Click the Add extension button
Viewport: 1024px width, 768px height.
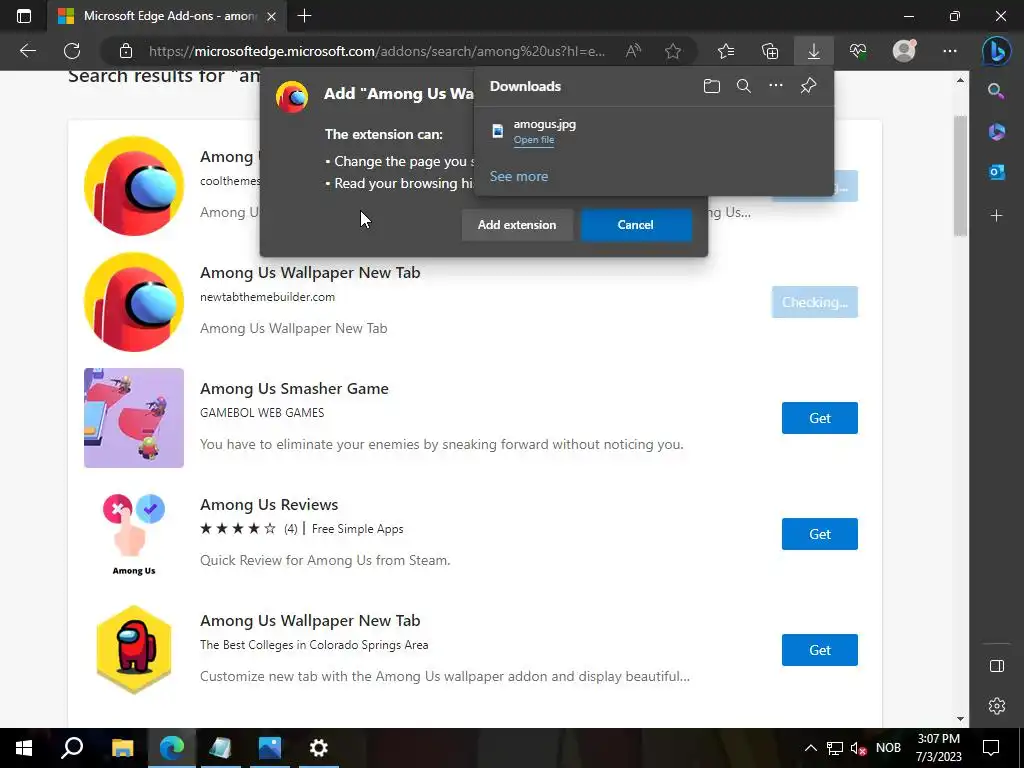(517, 225)
